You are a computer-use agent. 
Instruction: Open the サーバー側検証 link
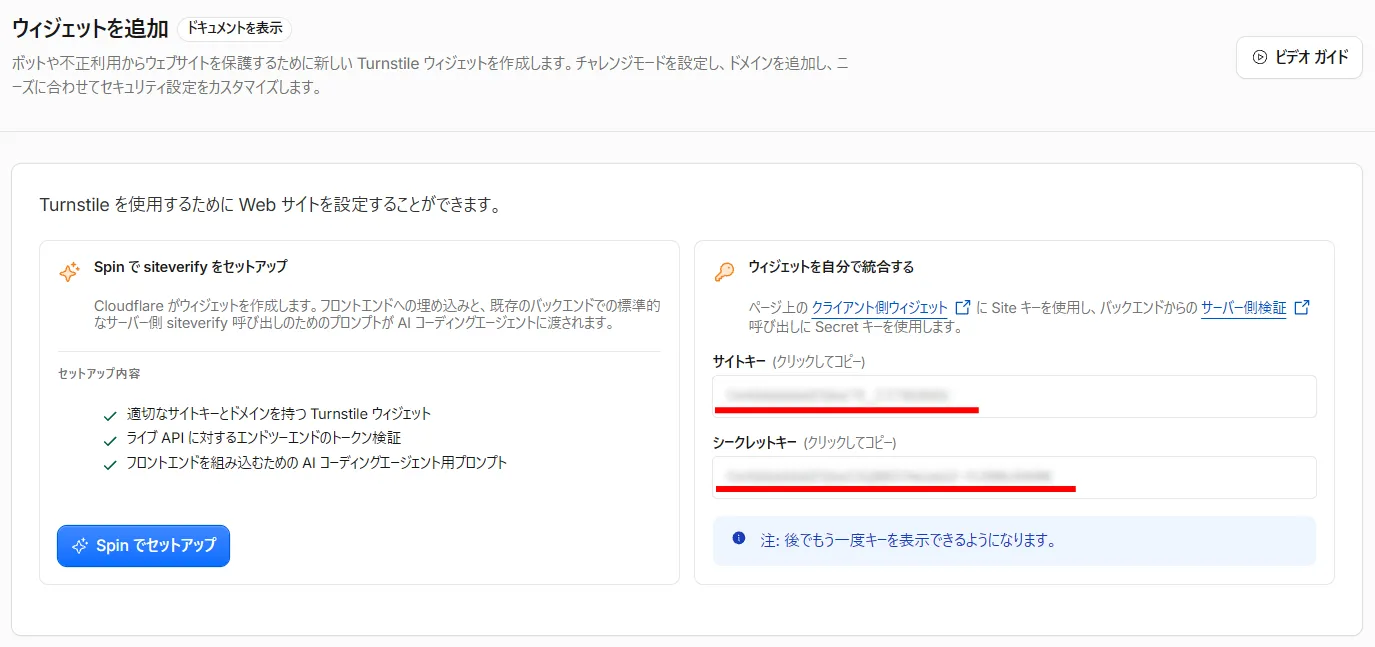click(1244, 308)
